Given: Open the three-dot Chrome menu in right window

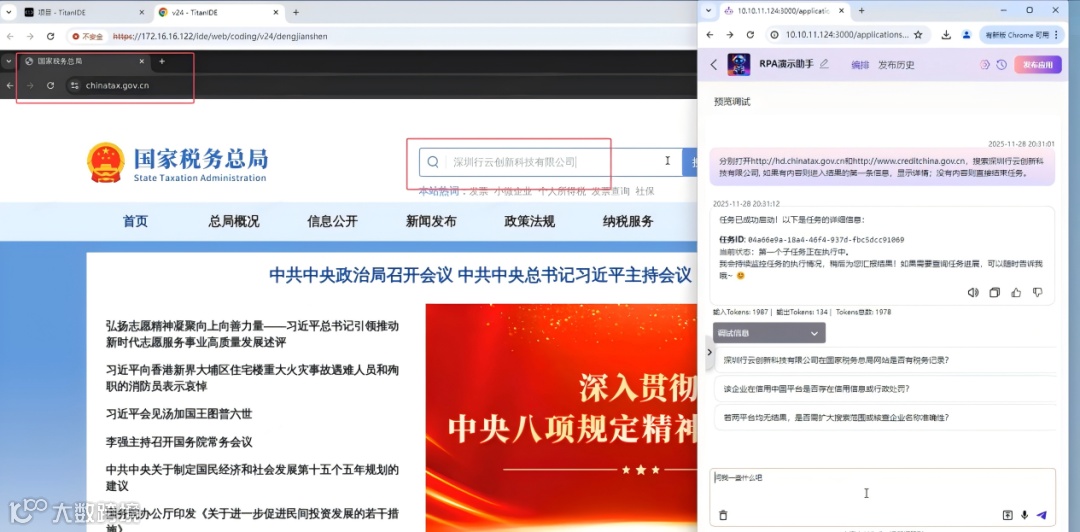Looking at the screenshot, I should [x=1056, y=34].
